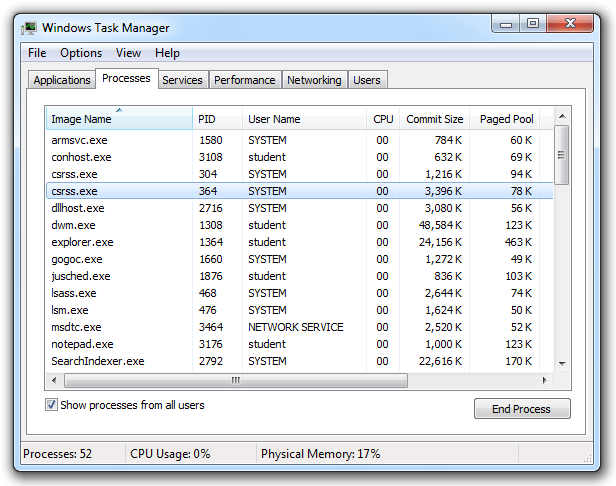Select the explorer.exe process row
The width and height of the screenshot is (616, 486).
click(299, 242)
